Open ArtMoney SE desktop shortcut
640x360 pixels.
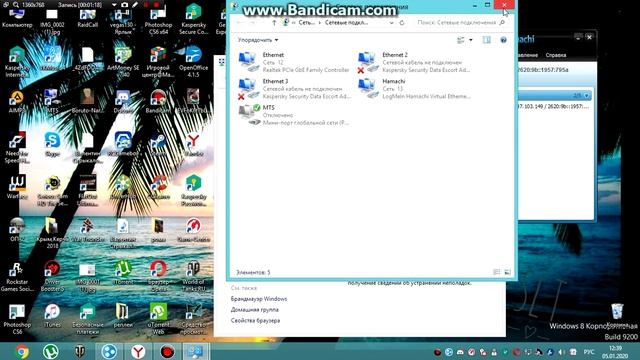[x=123, y=62]
